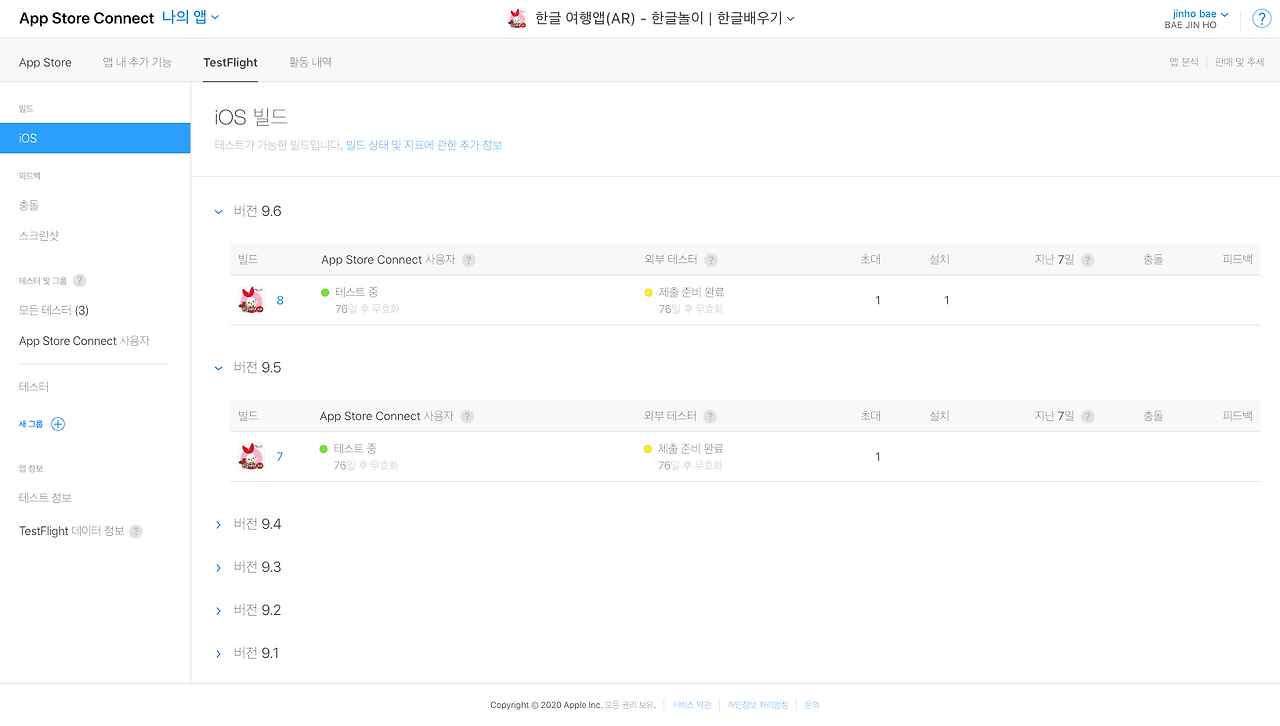This screenshot has width=1280, height=726.
Task: Open the 개인정보 처리방침 footer link
Action: click(758, 705)
